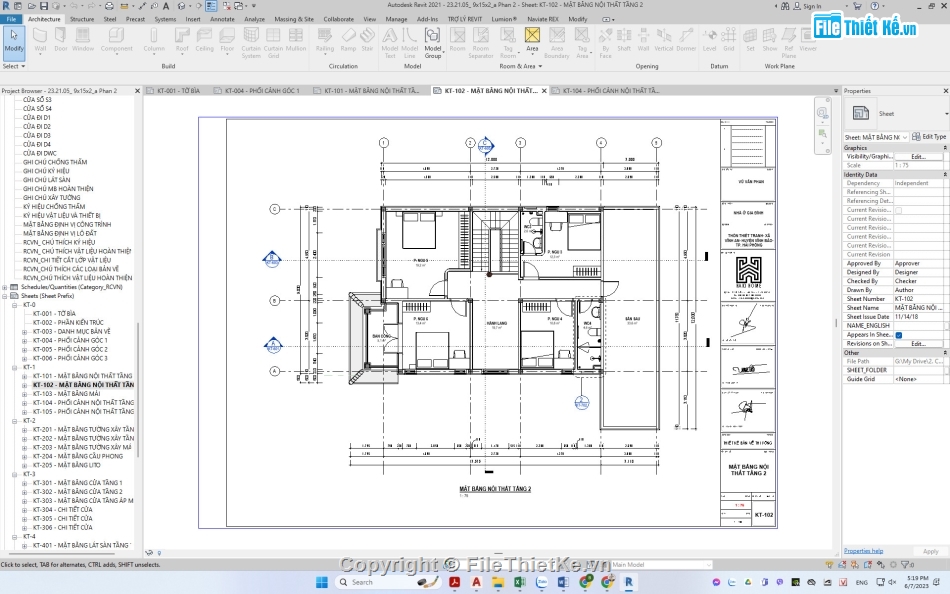Collapse the KT-2 sheet group

15,421
